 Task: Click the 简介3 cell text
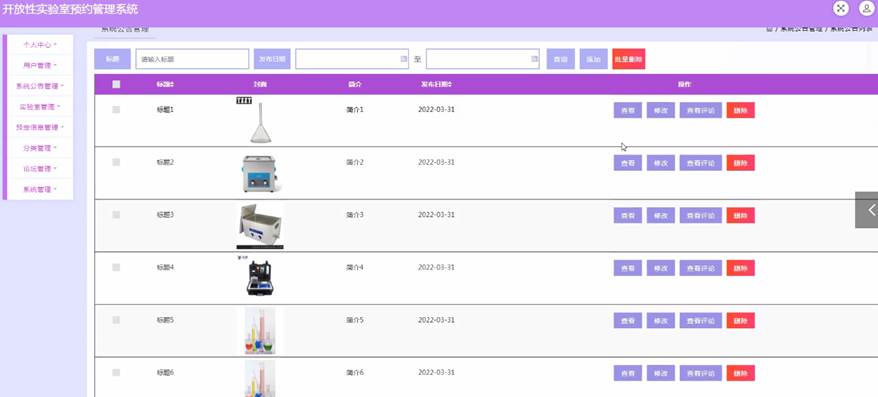pos(355,215)
